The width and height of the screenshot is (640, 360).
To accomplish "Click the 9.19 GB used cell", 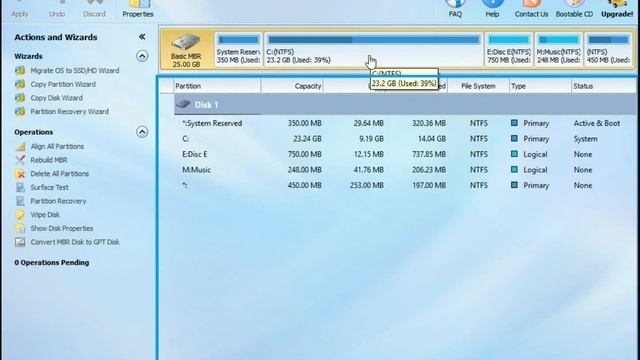I will tap(371, 139).
